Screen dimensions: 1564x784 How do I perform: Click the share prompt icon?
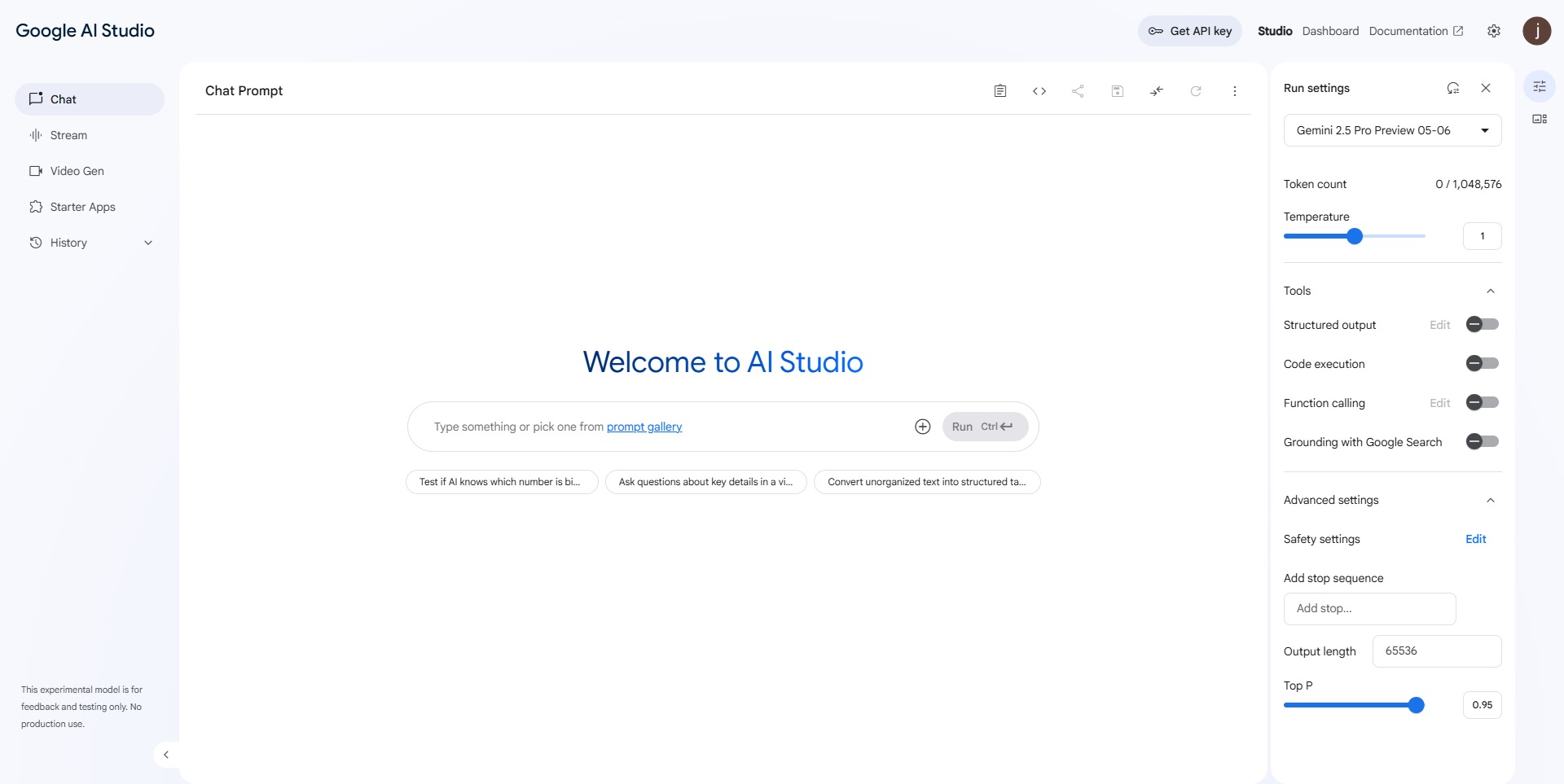point(1078,91)
